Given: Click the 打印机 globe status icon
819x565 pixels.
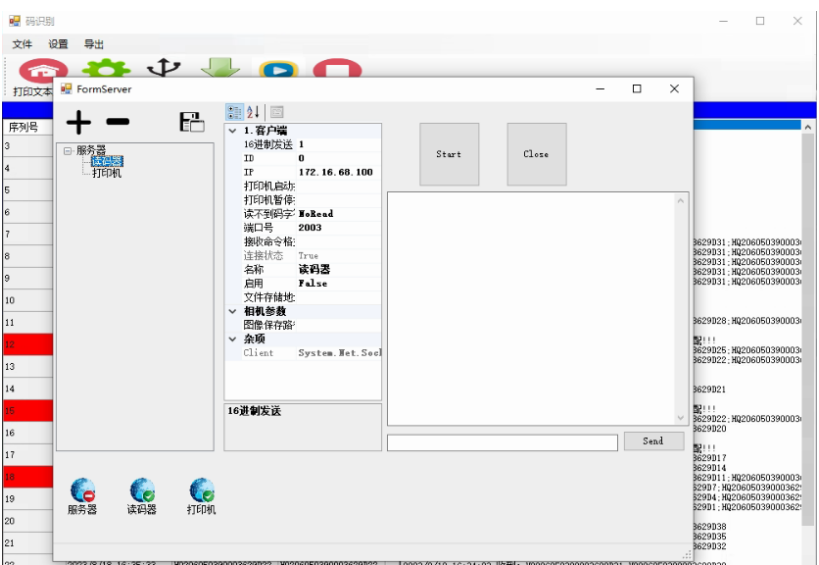Looking at the screenshot, I should pos(202,490).
